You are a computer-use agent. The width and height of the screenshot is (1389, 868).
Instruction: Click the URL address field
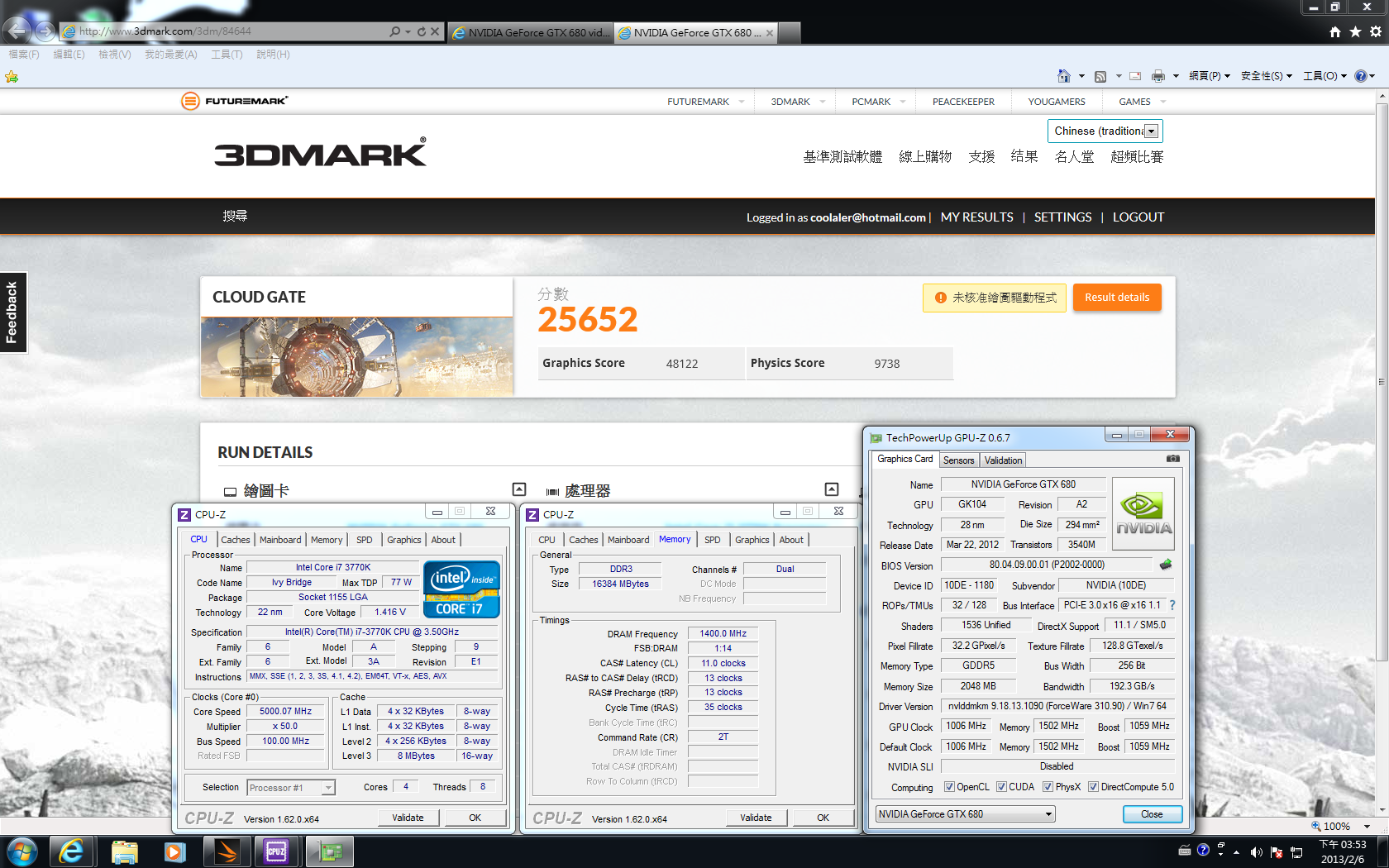(223, 31)
